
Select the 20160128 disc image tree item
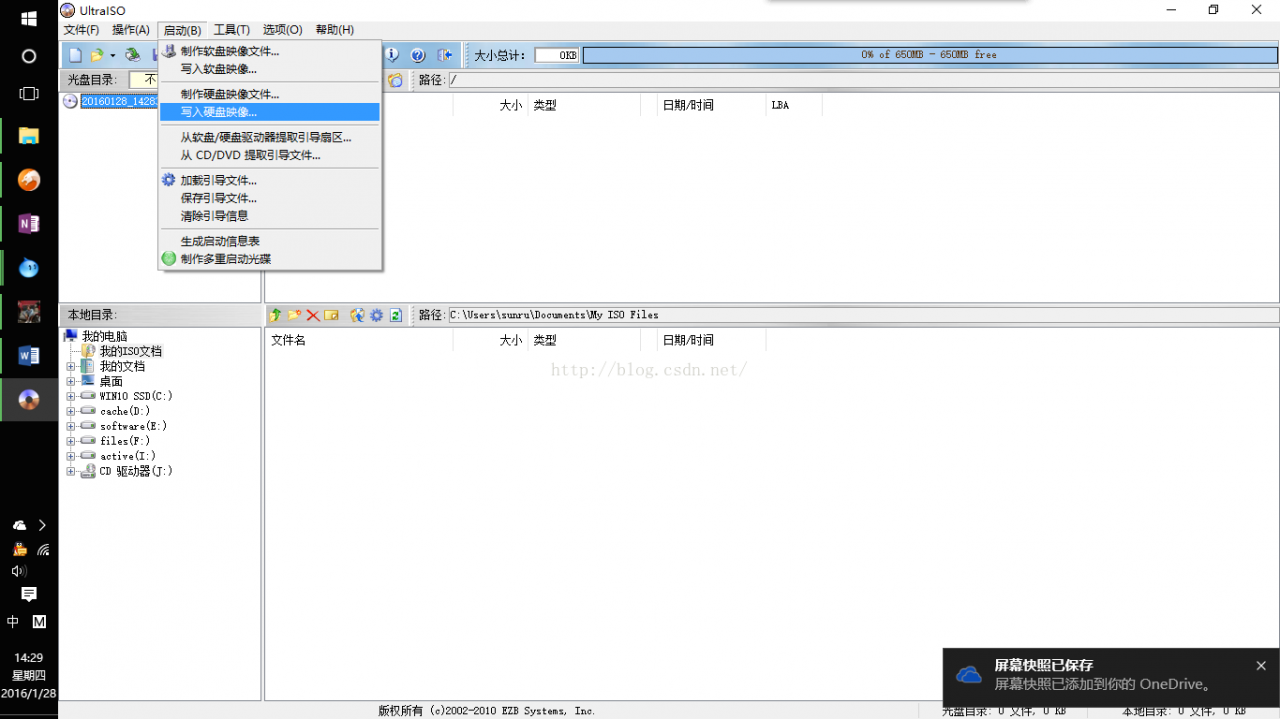point(119,101)
